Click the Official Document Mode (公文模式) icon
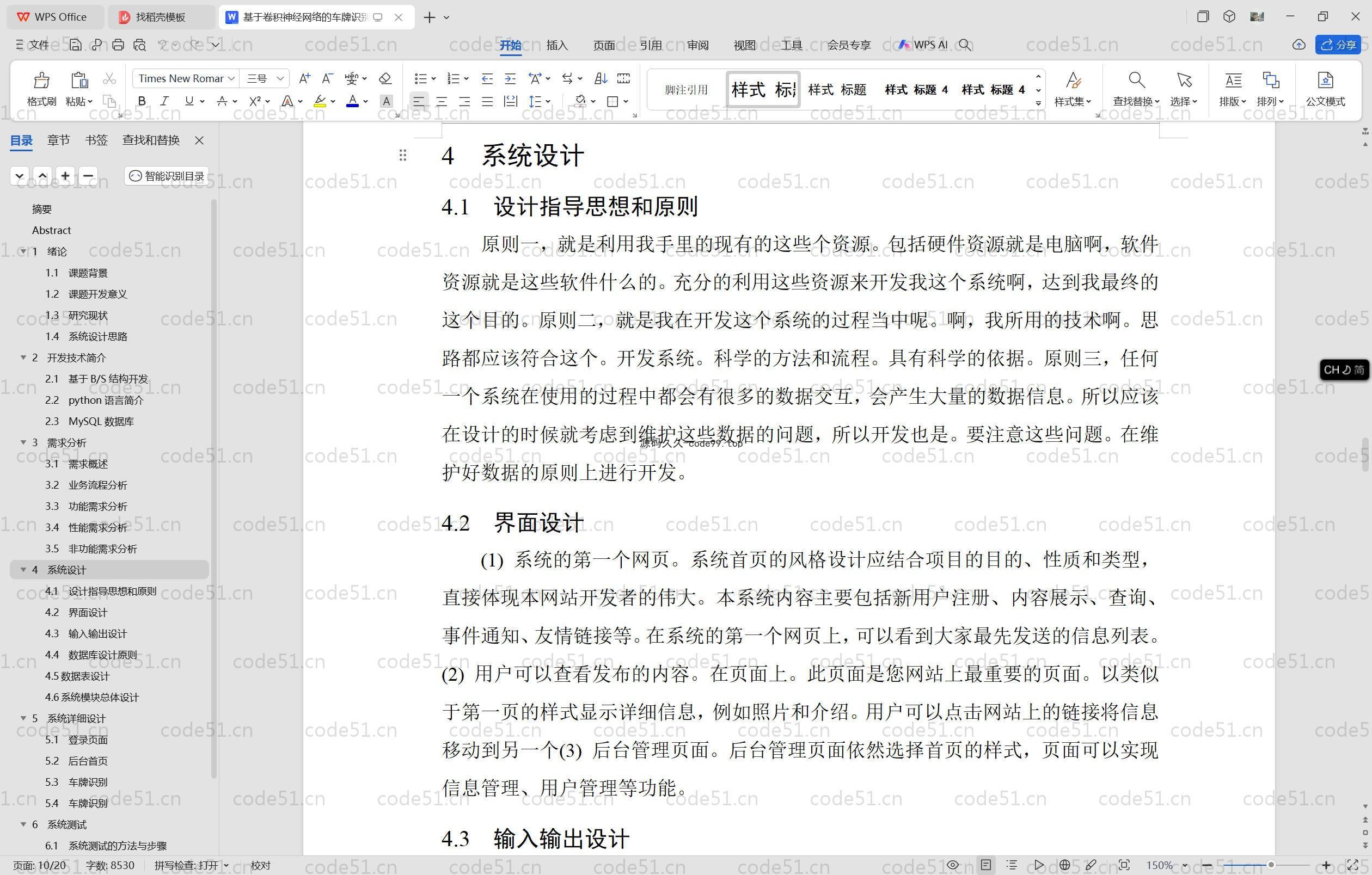This screenshot has height=875, width=1372. (x=1325, y=81)
